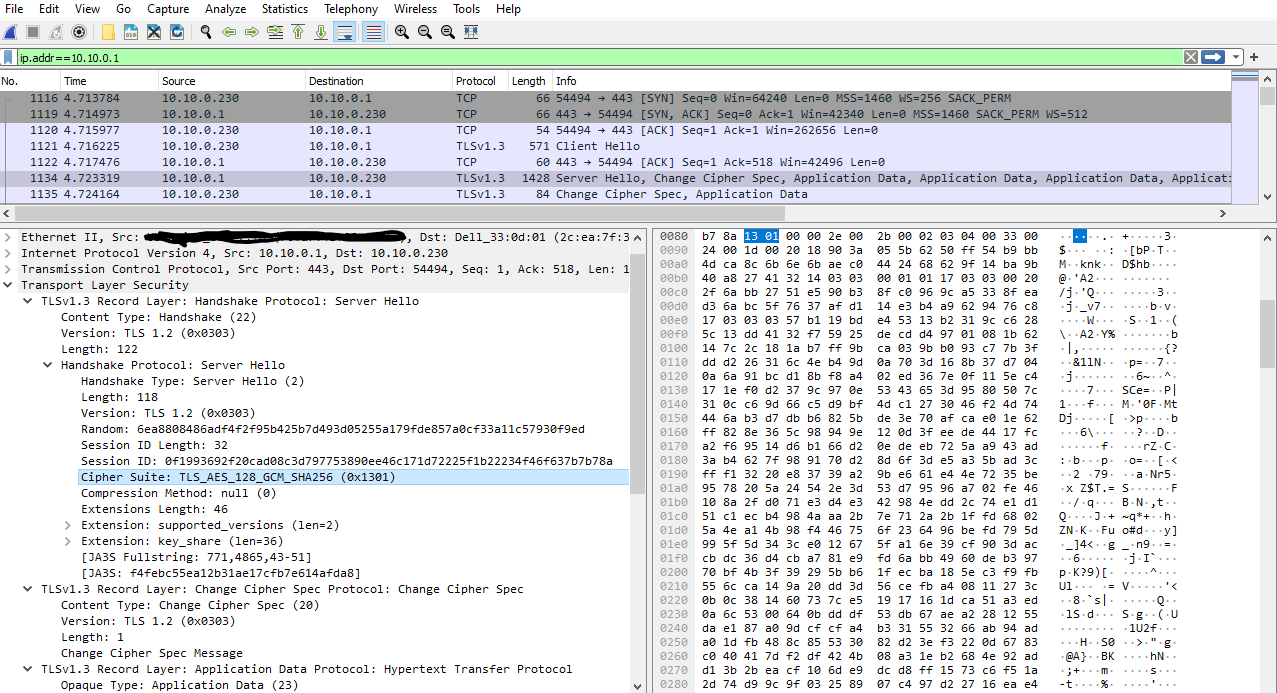Open the Statistics menu
1277x693 pixels.
(284, 9)
